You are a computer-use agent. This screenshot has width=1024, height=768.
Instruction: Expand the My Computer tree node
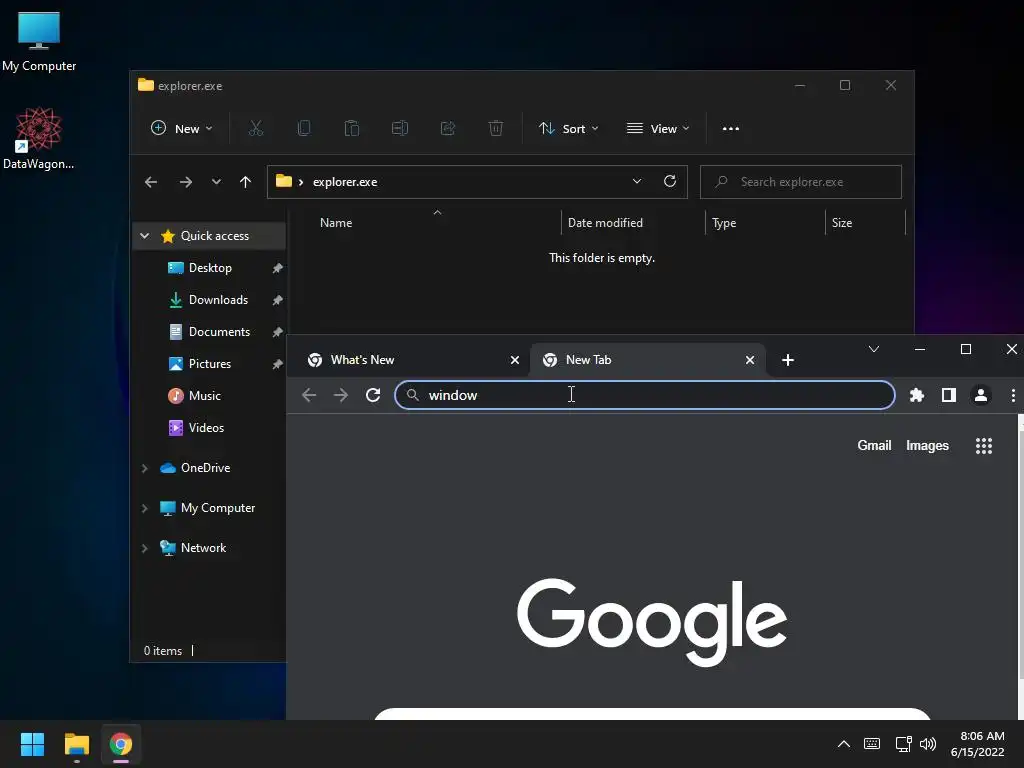[x=145, y=508]
